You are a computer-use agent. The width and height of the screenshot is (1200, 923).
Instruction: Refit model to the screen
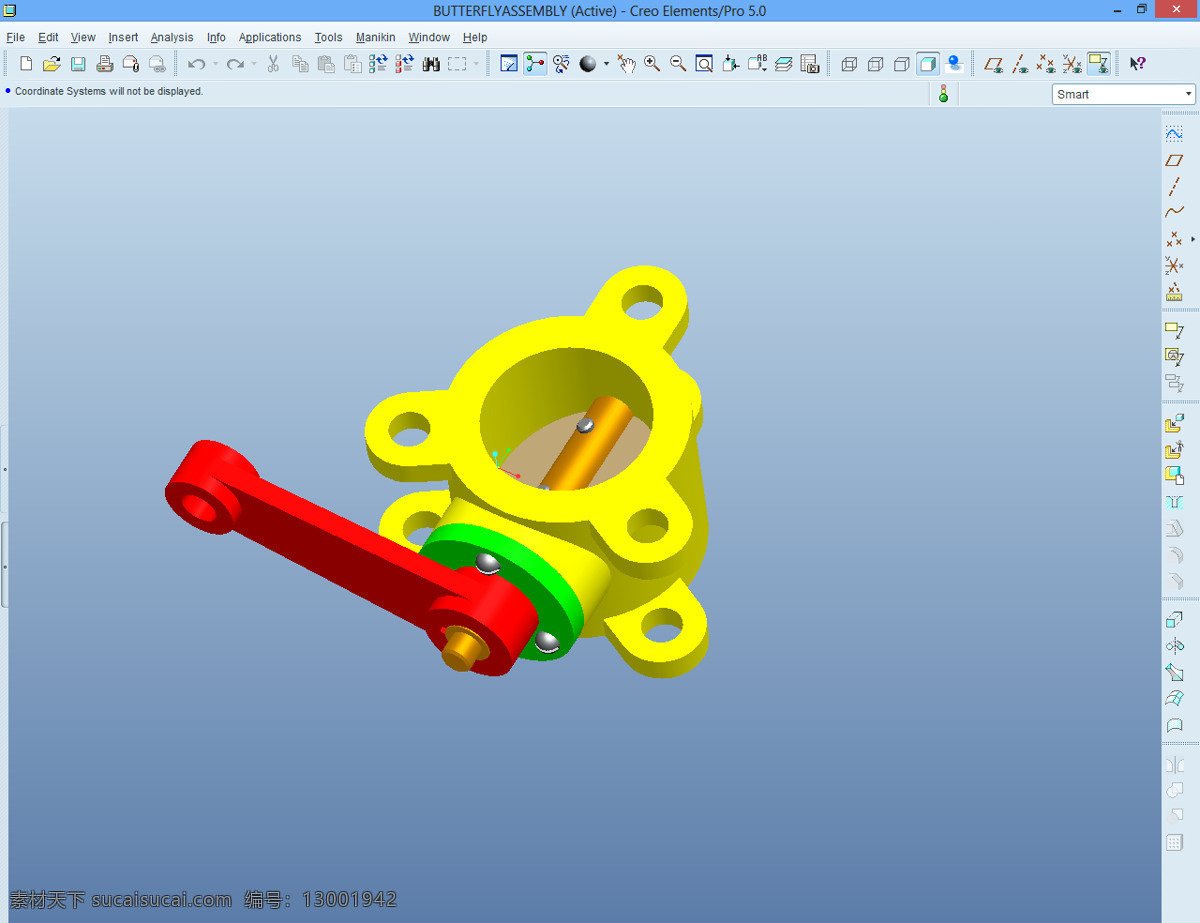(704, 64)
